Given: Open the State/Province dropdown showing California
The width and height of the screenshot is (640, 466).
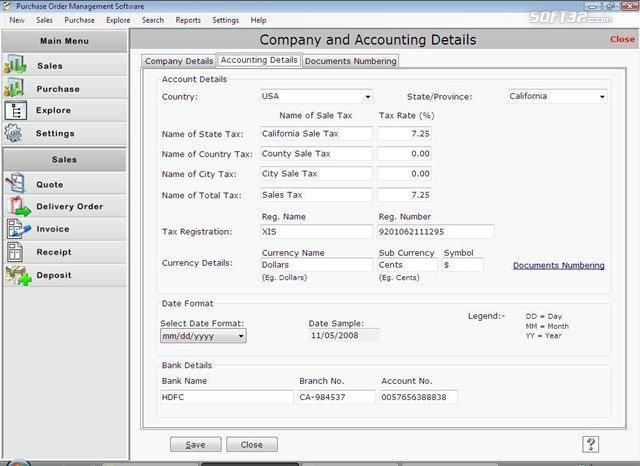Looking at the screenshot, I should (x=557, y=96).
